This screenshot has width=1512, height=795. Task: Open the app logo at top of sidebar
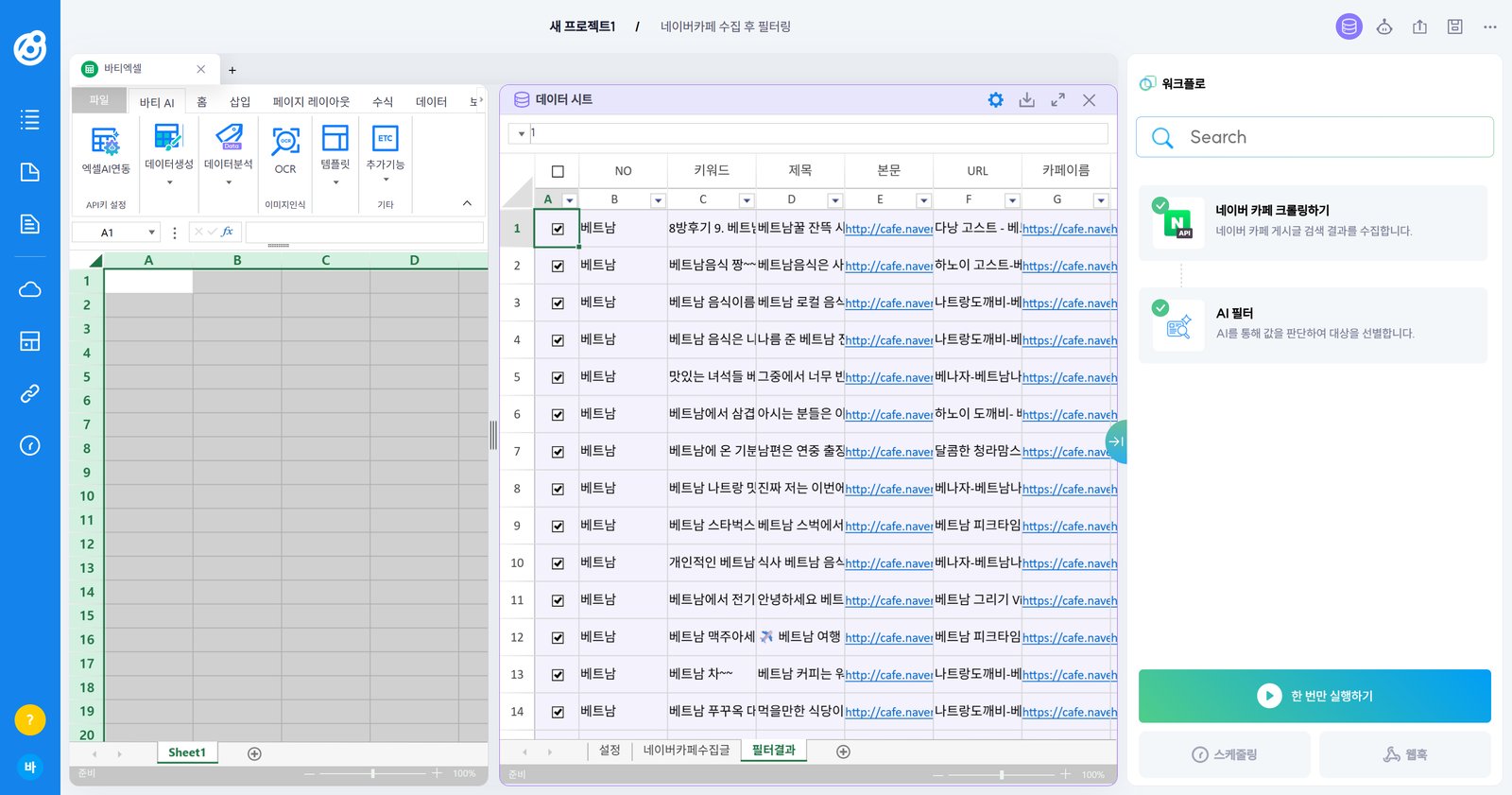click(x=30, y=47)
